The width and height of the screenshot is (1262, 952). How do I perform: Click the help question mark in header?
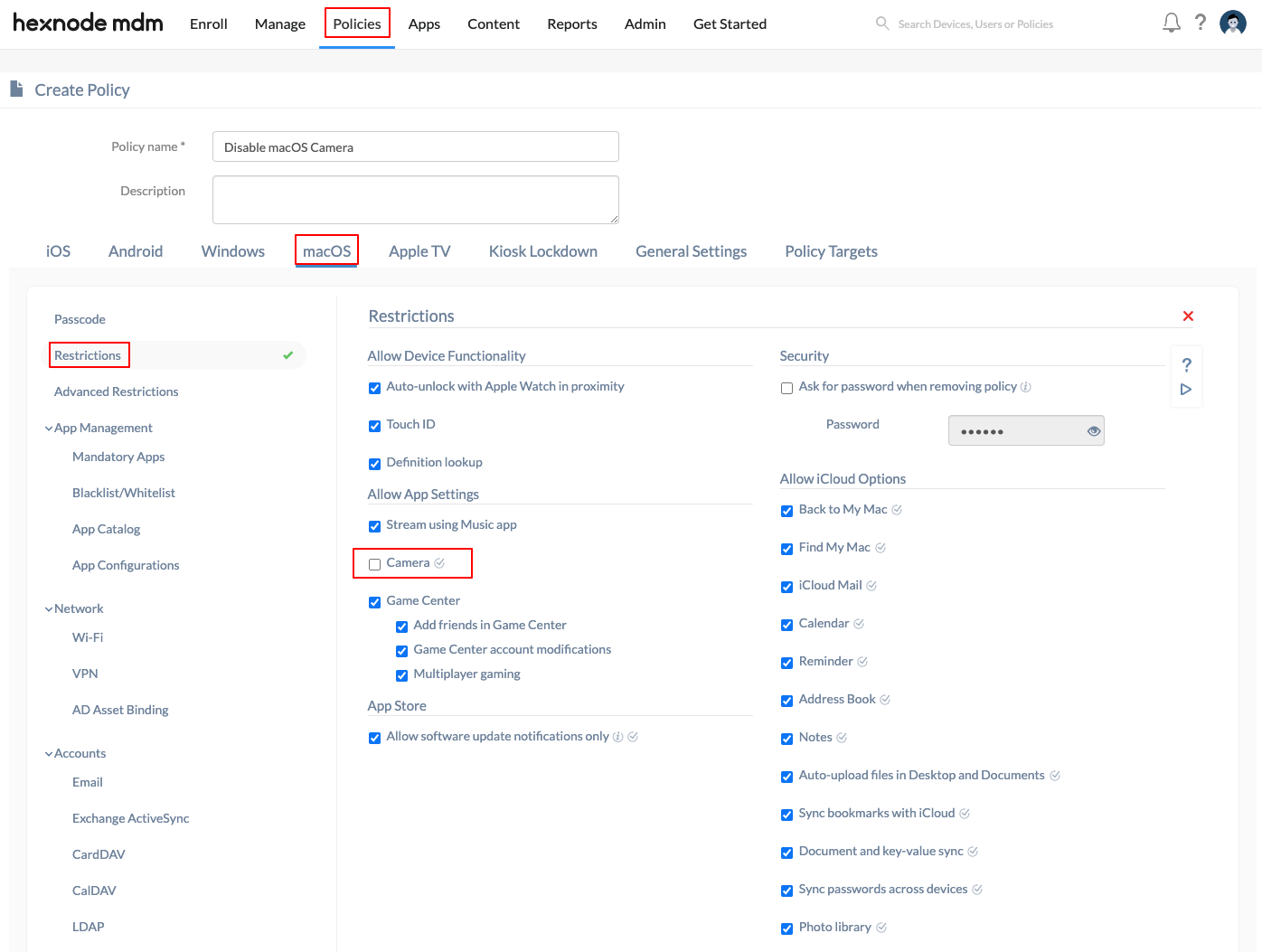pyautogui.click(x=1201, y=23)
